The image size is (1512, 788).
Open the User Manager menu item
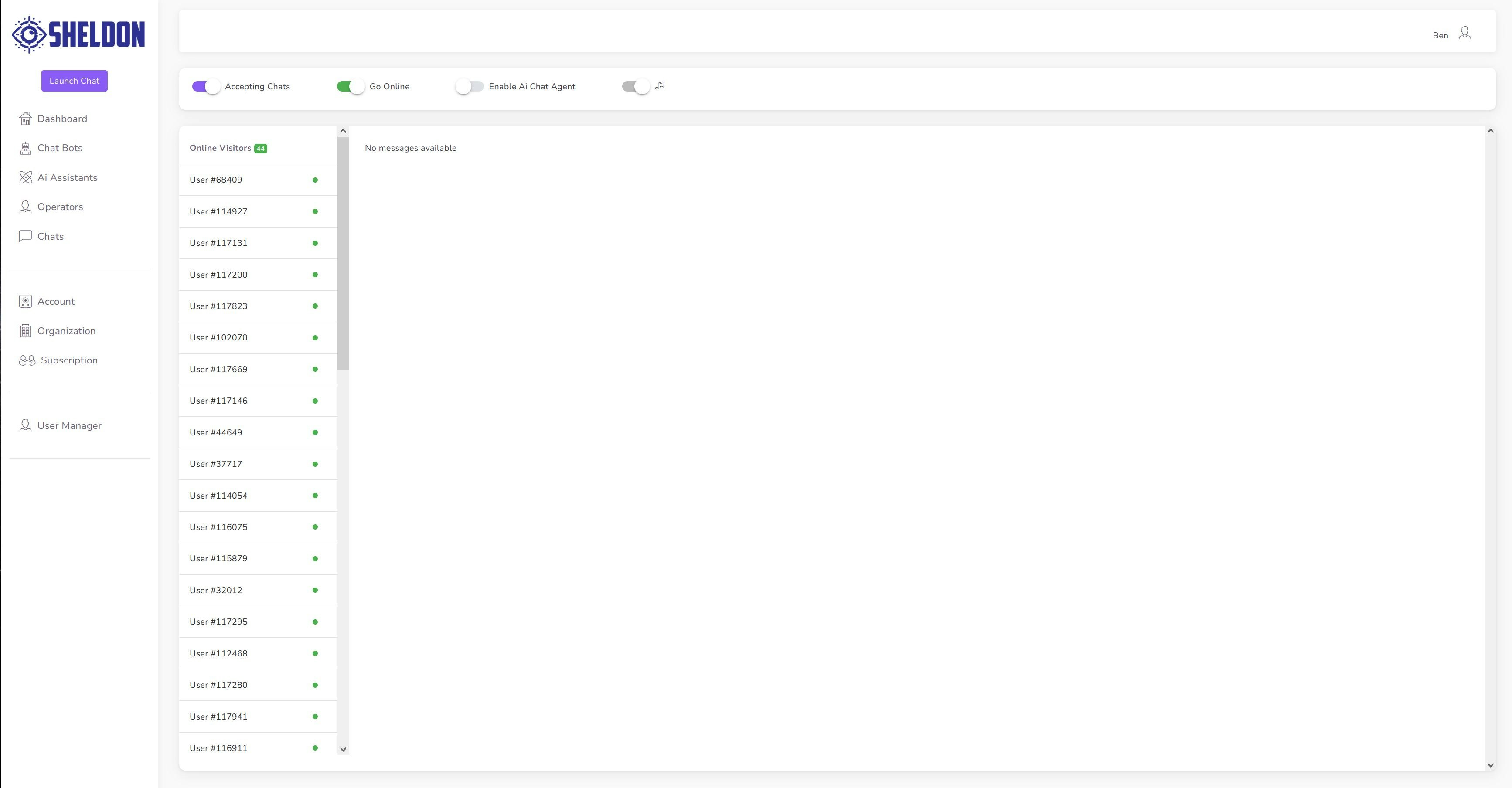pos(69,426)
